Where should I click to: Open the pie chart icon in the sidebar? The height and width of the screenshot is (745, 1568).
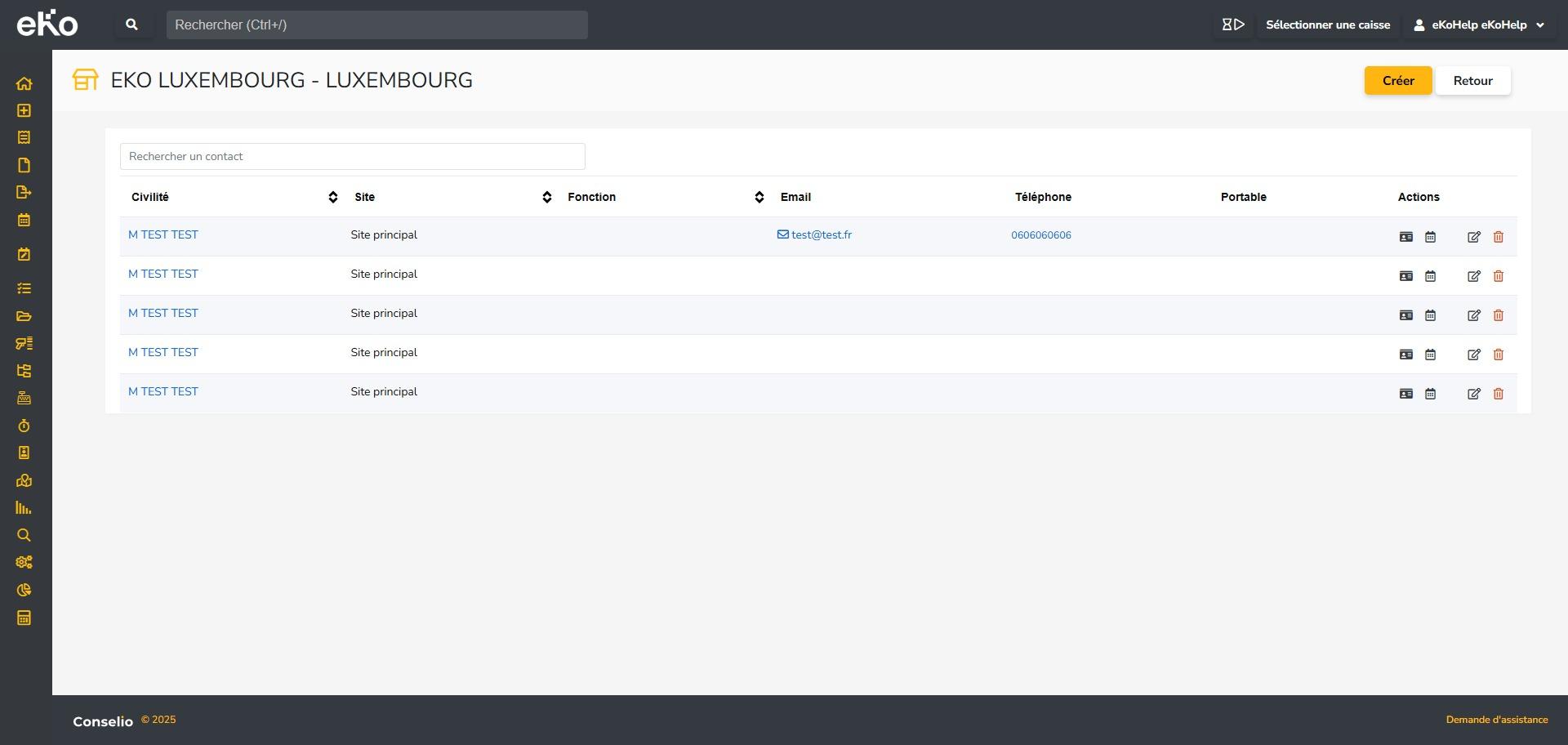click(x=24, y=590)
